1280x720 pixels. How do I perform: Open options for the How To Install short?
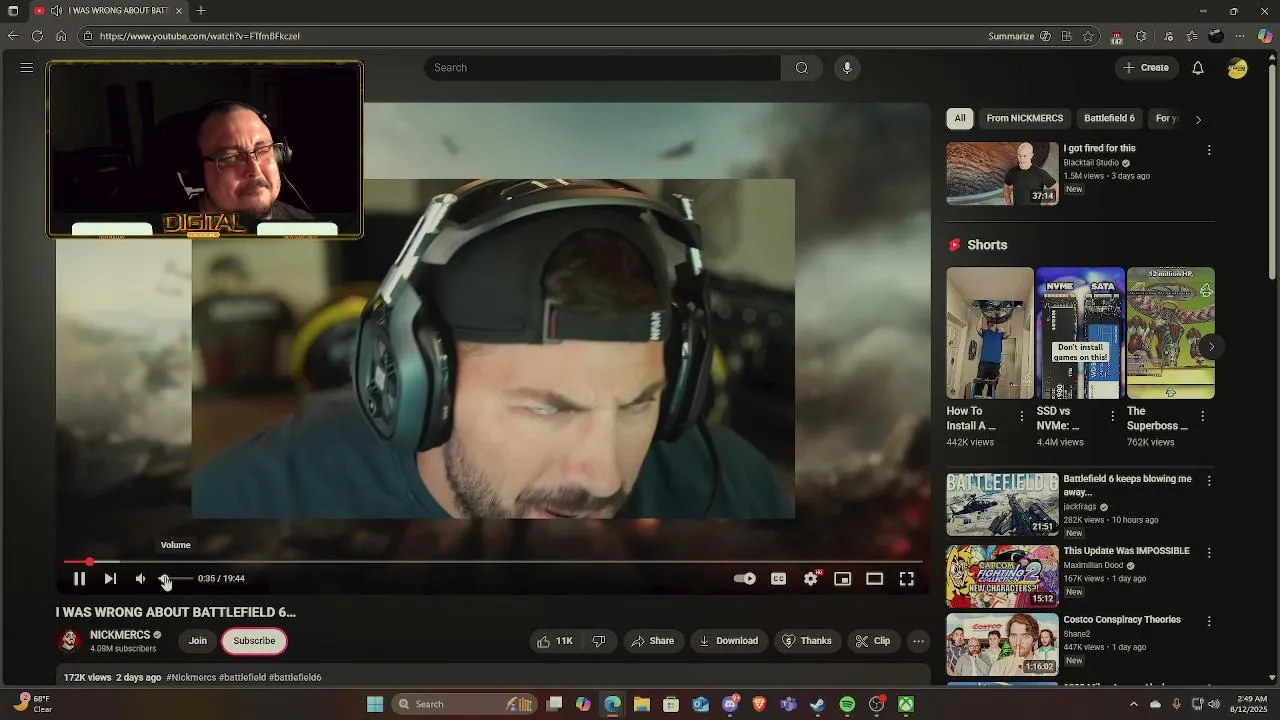tap(1022, 416)
